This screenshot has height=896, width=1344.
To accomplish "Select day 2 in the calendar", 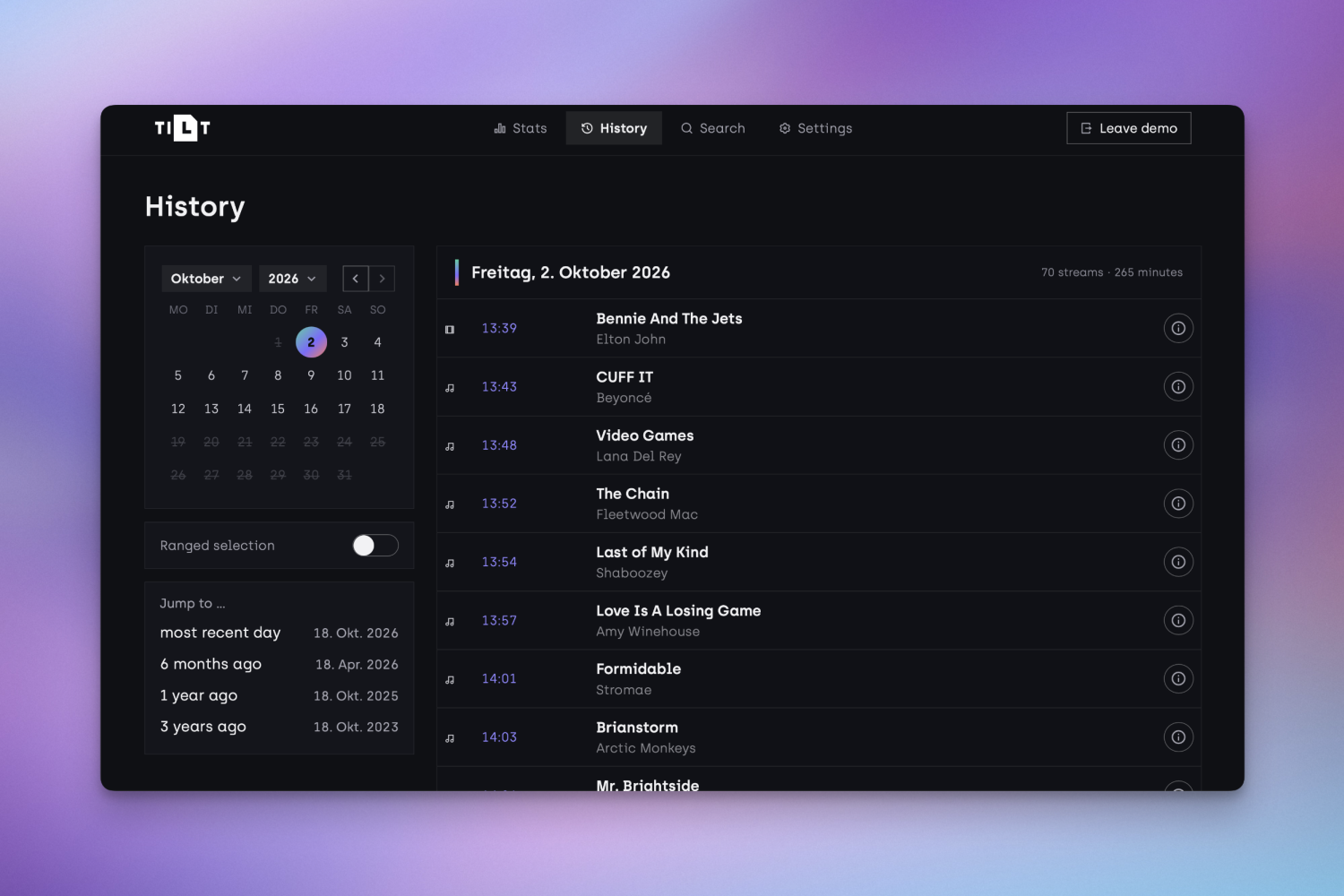I will click(311, 342).
